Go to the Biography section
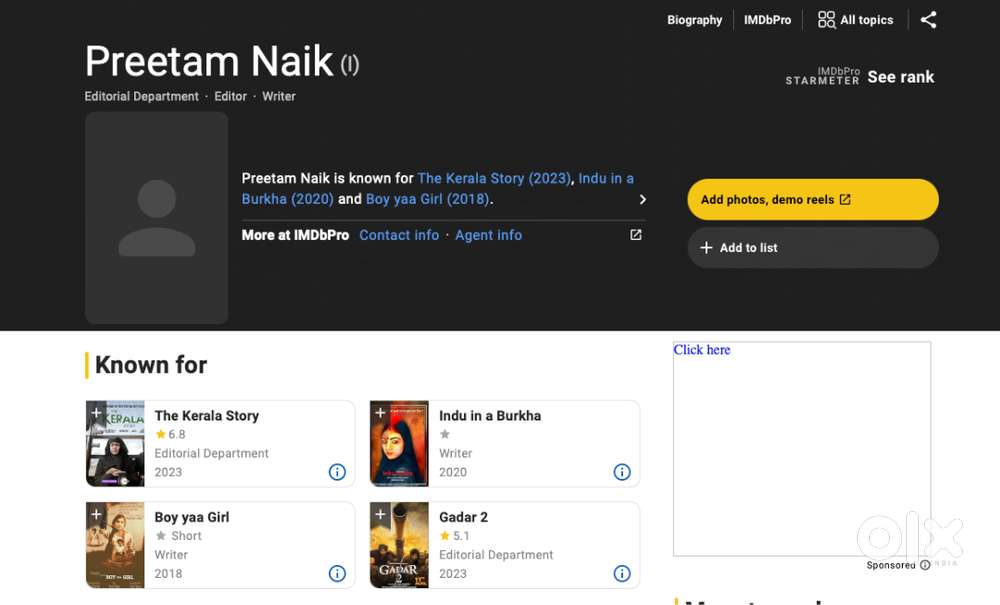Viewport: 1000px width, 605px height. tap(694, 20)
